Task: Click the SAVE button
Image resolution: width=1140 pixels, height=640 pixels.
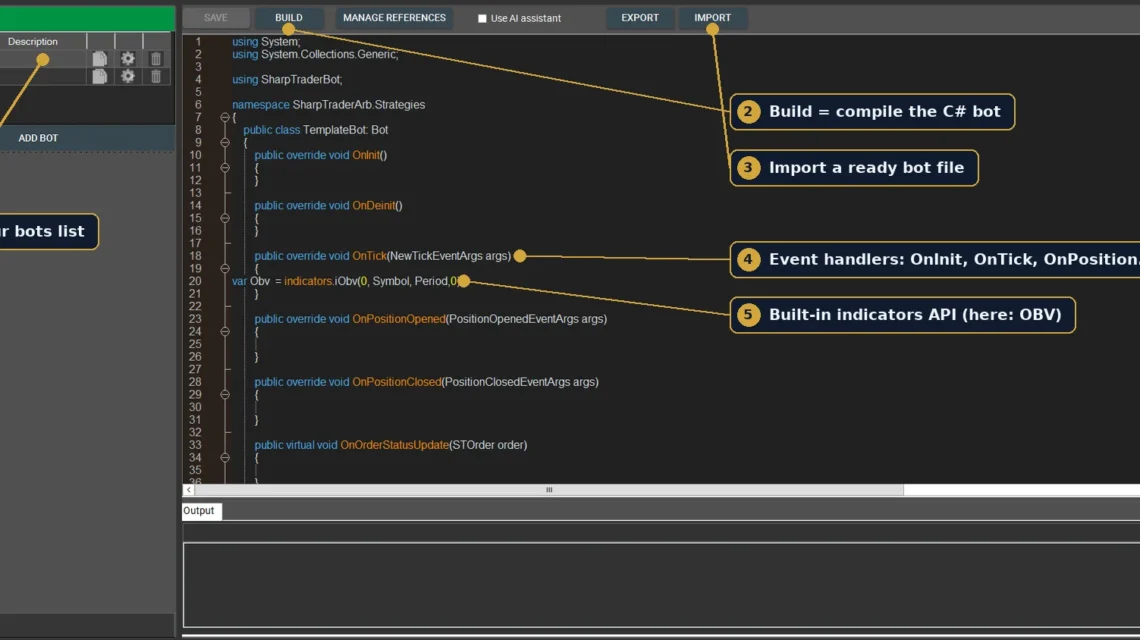Action: point(215,17)
